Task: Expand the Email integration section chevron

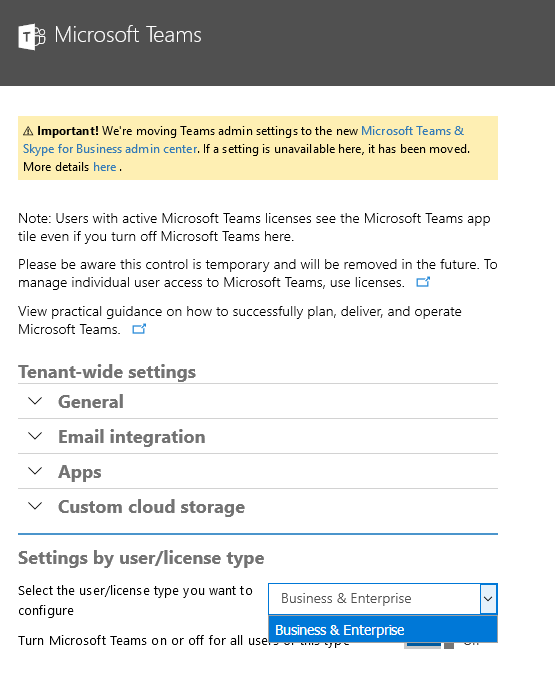Action: pos(35,436)
